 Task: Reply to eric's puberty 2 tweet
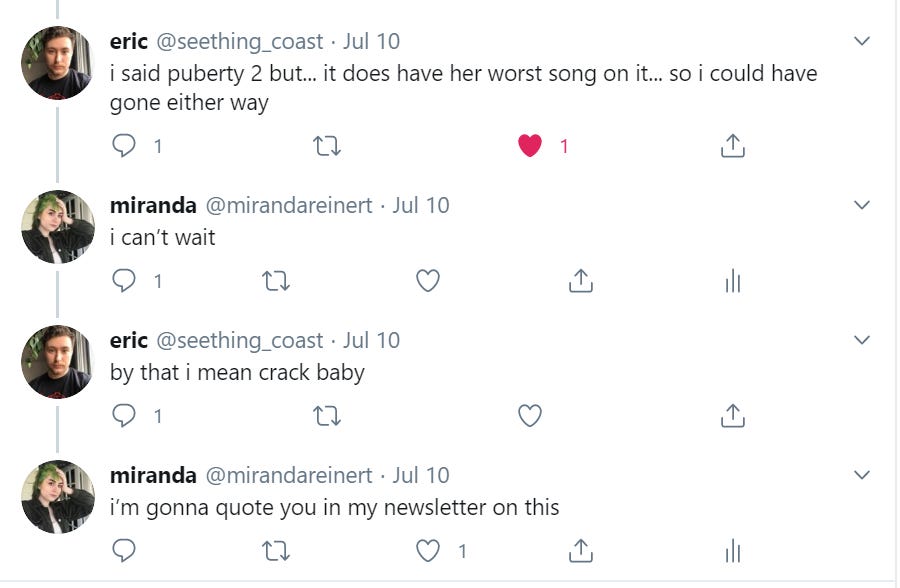pos(124,146)
